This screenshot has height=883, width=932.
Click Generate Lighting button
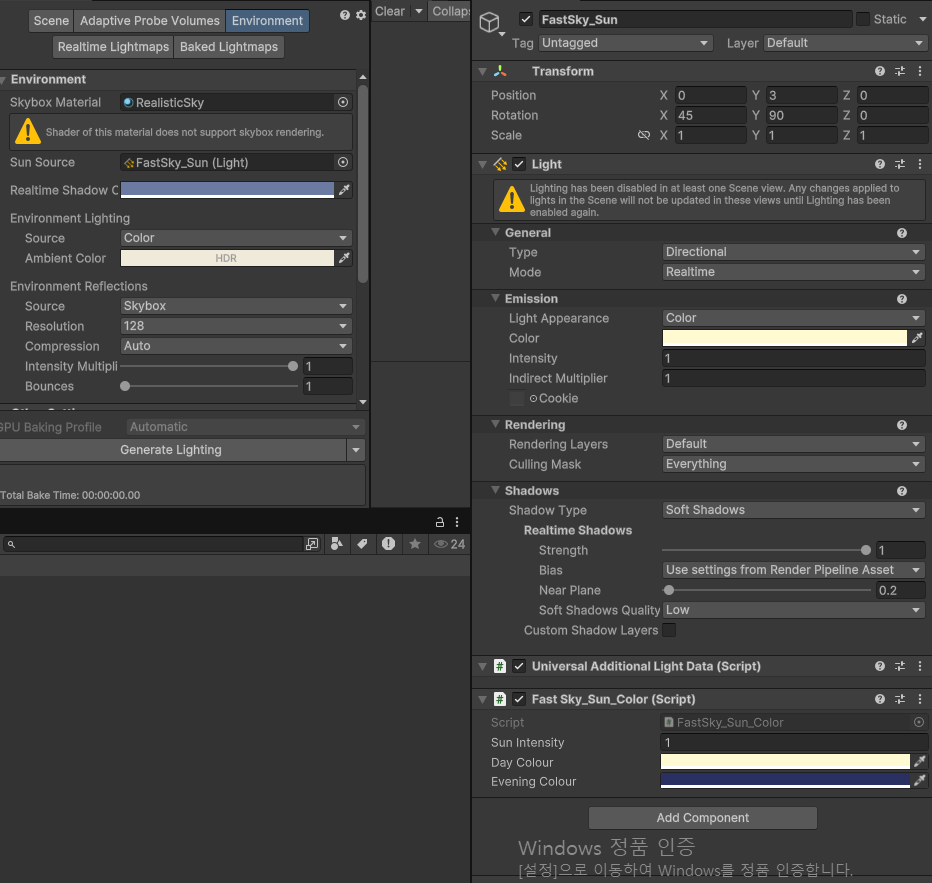click(x=171, y=450)
